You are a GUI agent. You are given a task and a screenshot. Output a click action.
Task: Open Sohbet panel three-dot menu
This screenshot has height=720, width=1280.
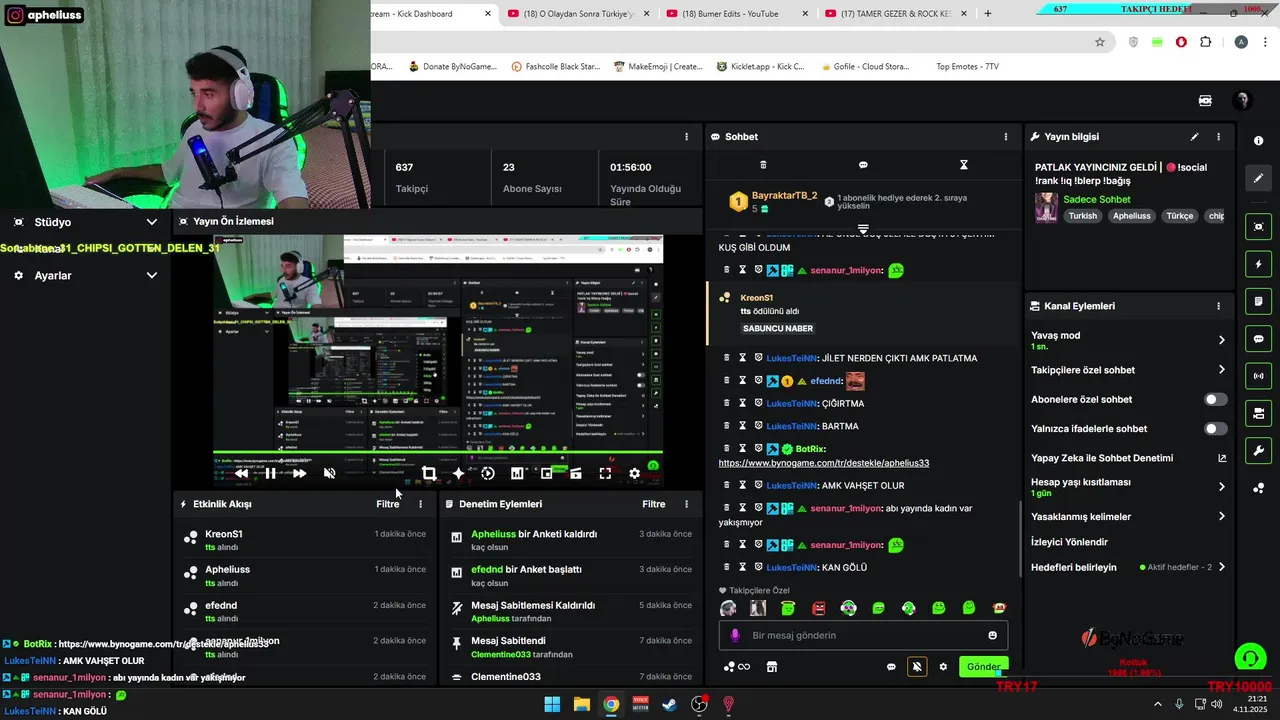pyautogui.click(x=1006, y=136)
